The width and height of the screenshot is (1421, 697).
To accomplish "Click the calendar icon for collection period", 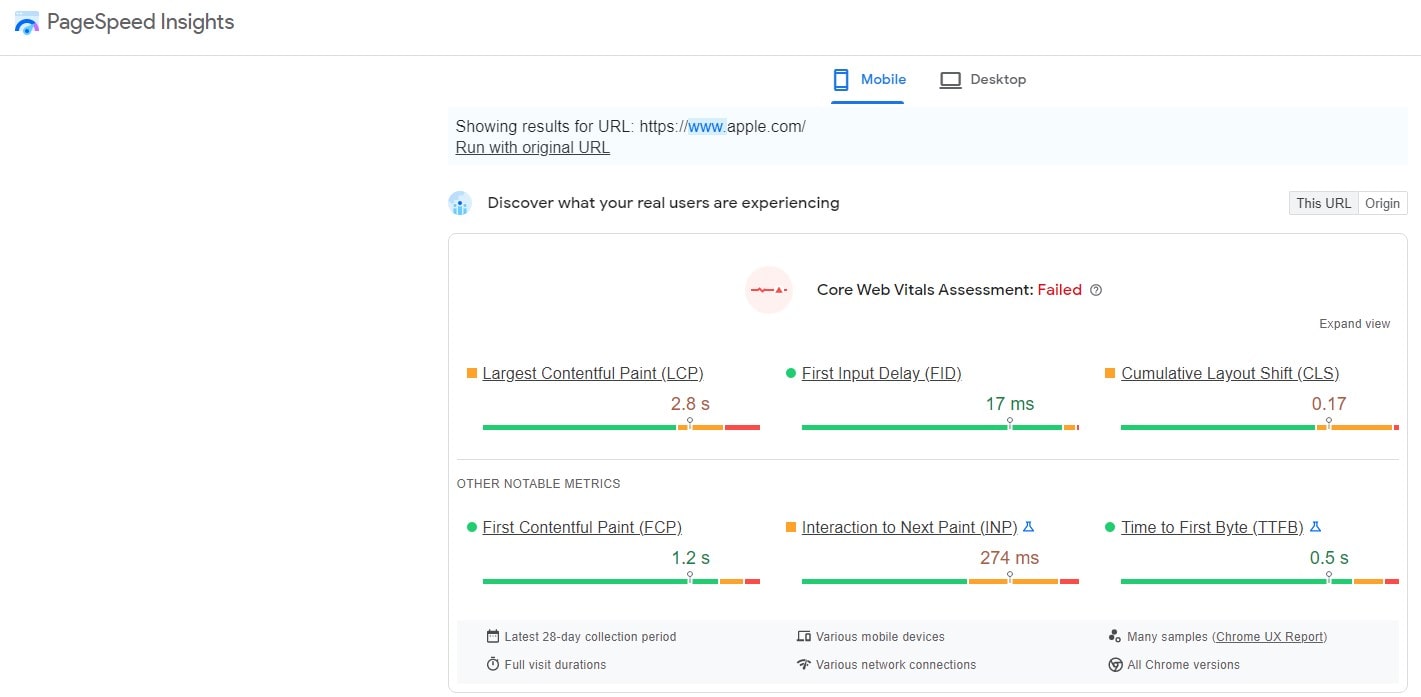I will click(492, 636).
